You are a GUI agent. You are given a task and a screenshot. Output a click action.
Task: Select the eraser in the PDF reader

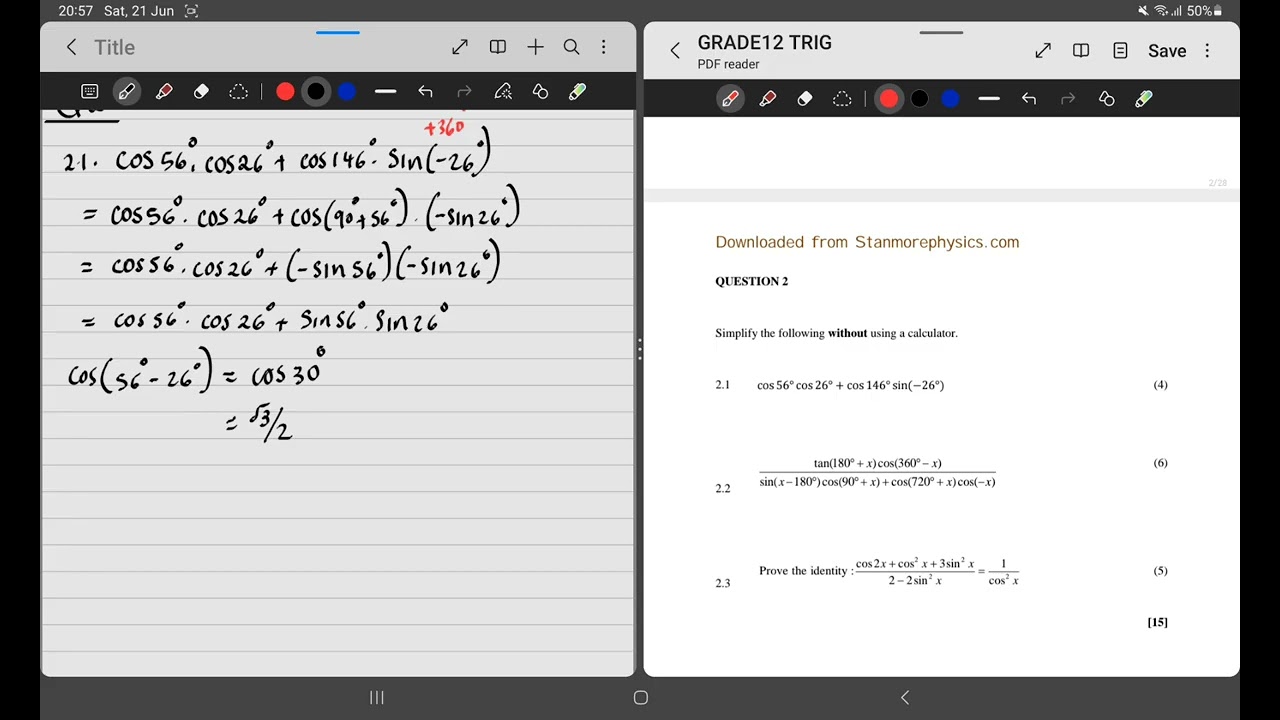[x=805, y=98]
